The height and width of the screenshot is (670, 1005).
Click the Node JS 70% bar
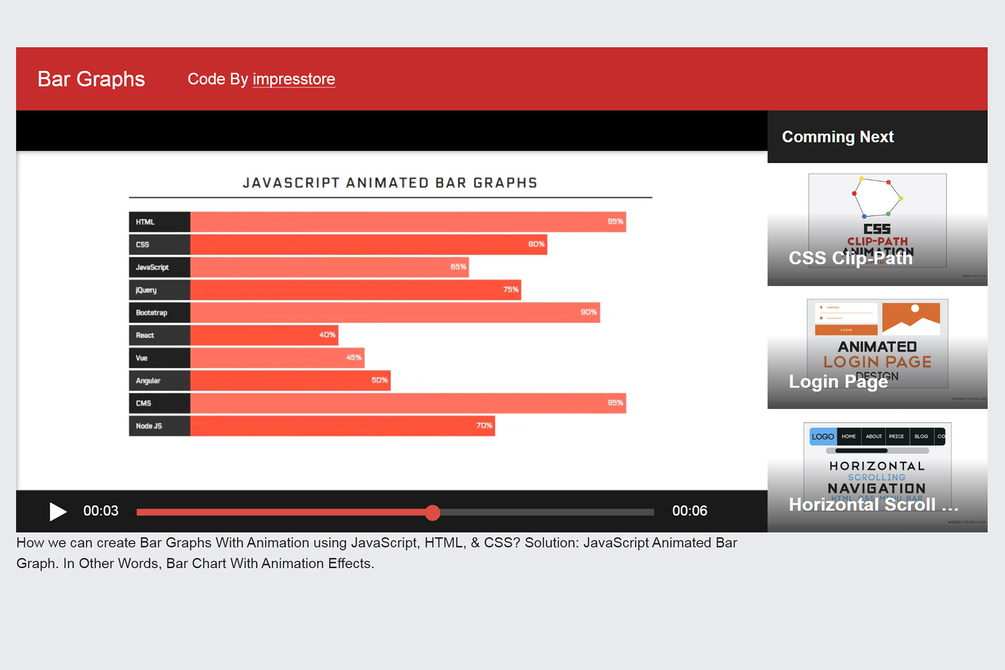342,426
